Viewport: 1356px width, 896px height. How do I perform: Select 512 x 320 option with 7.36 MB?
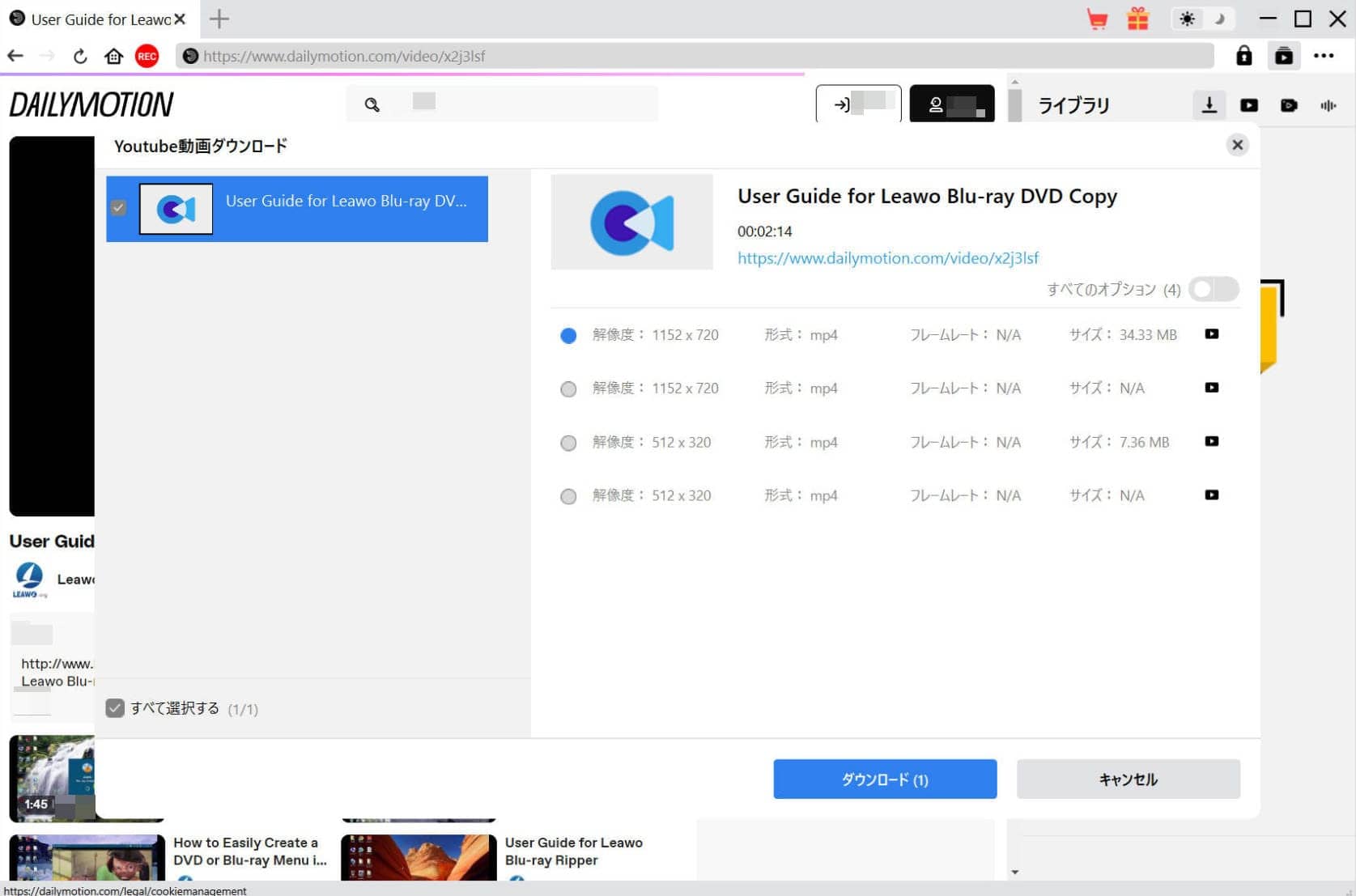(x=568, y=443)
